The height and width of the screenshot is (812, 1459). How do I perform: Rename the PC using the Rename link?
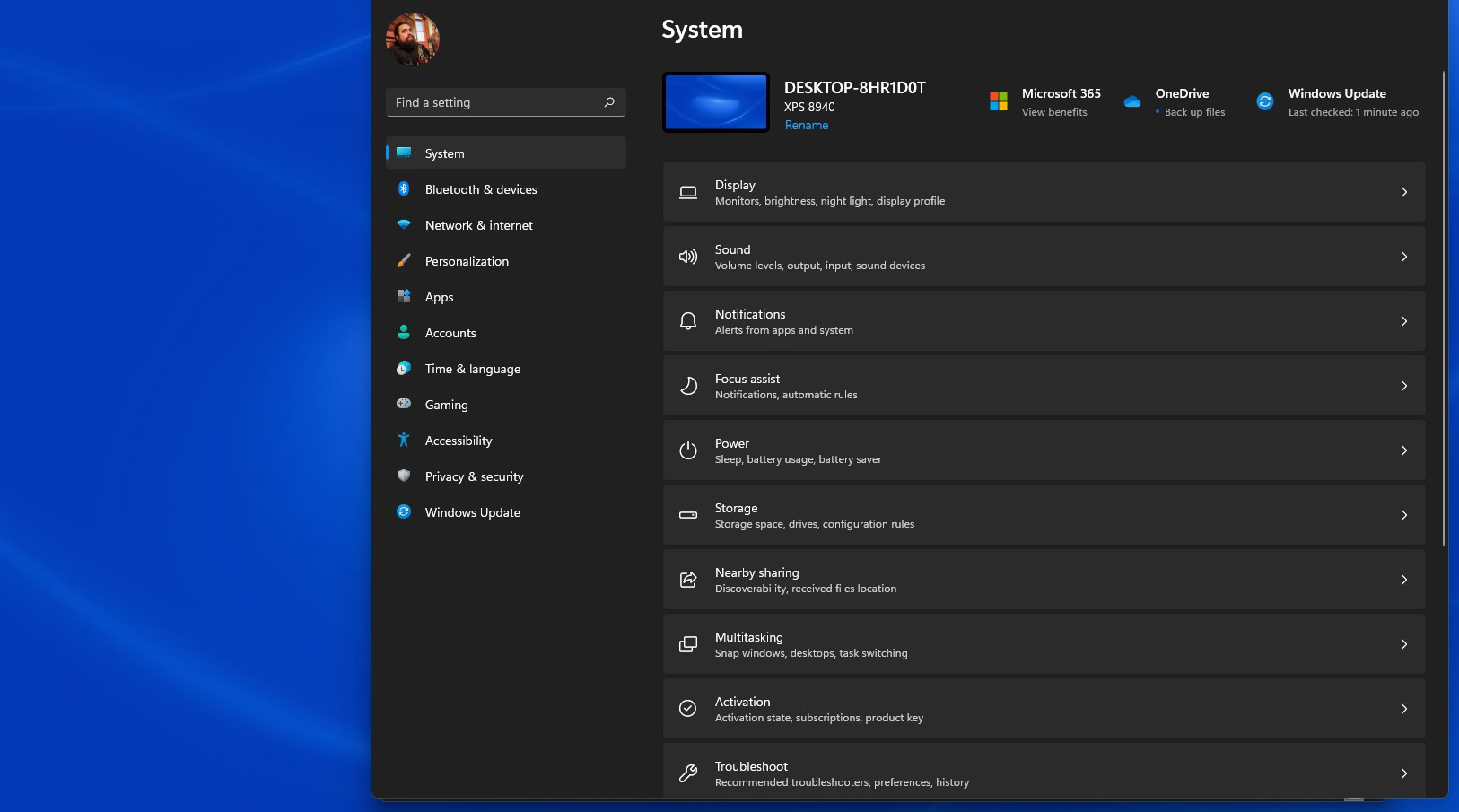[x=807, y=126]
